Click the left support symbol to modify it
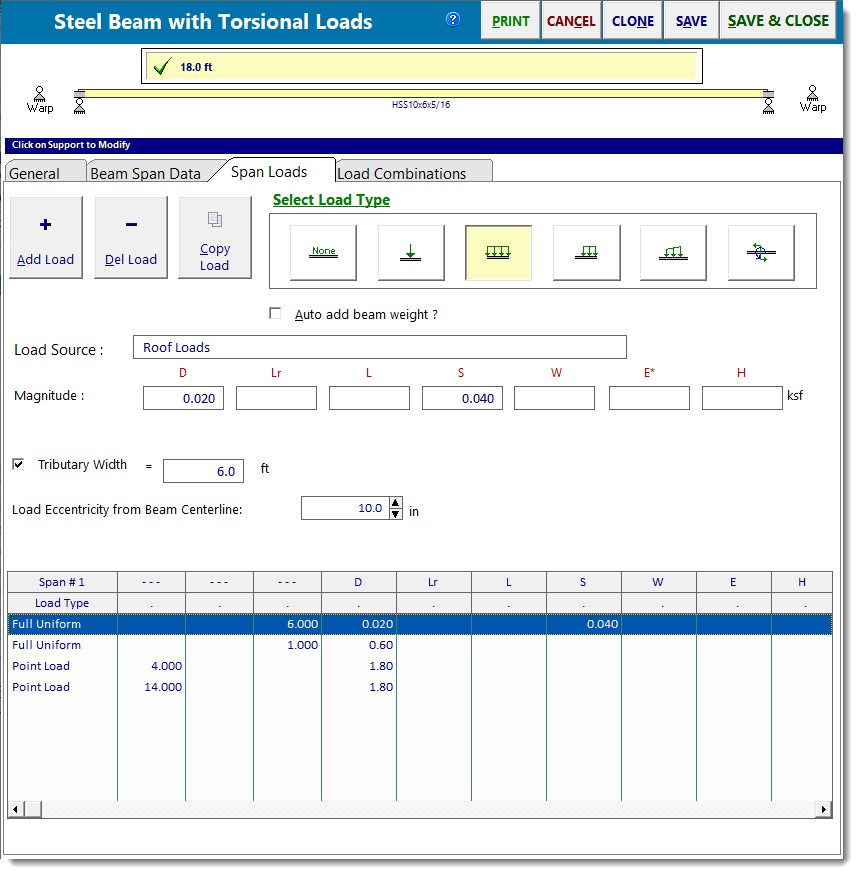Viewport: 858px width, 874px height. click(x=80, y=103)
